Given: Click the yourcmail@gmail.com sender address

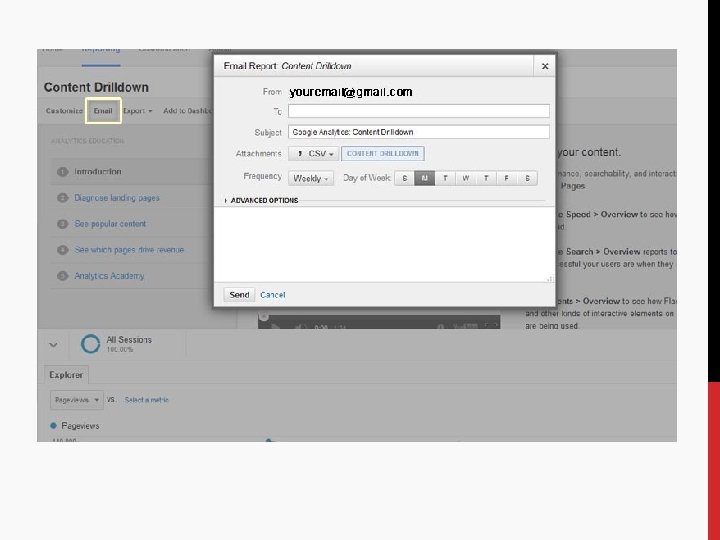Looking at the screenshot, I should click(351, 92).
